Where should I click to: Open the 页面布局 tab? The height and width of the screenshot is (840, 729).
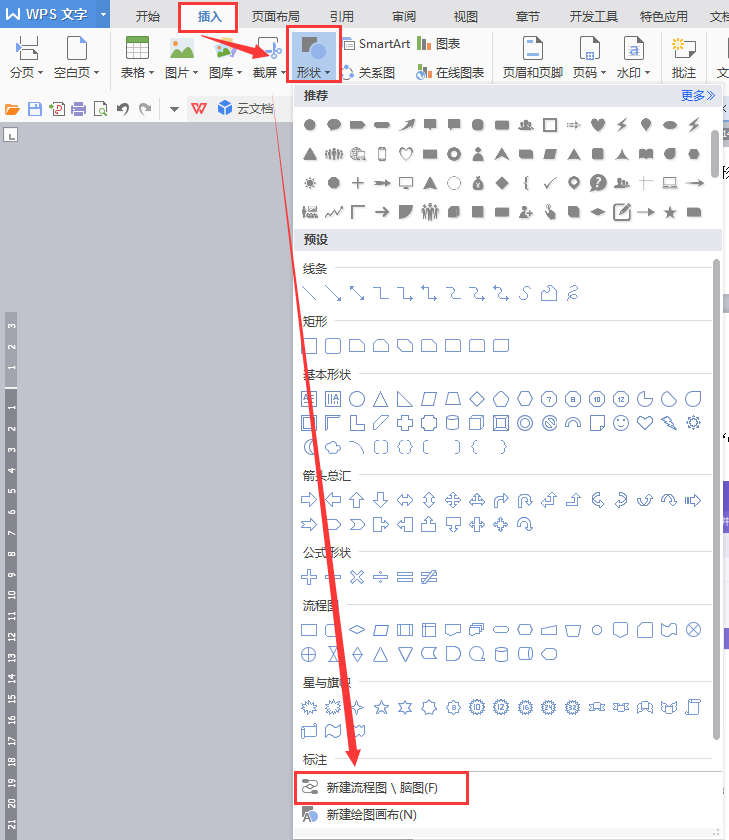pyautogui.click(x=275, y=16)
